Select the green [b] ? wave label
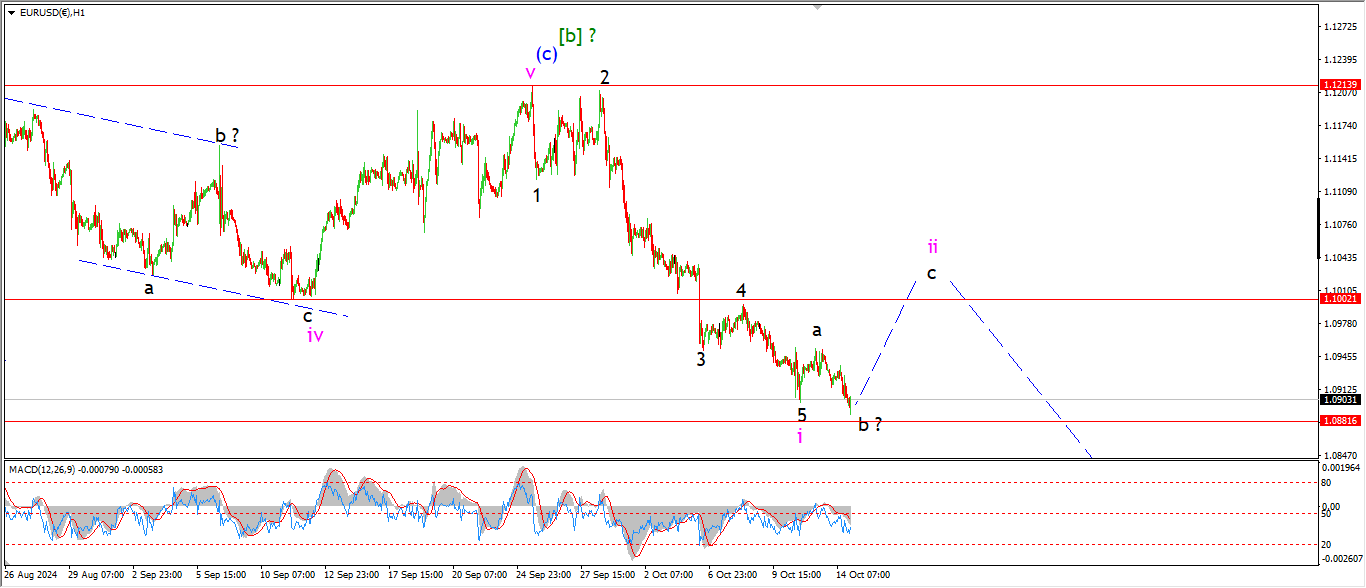 (x=577, y=36)
